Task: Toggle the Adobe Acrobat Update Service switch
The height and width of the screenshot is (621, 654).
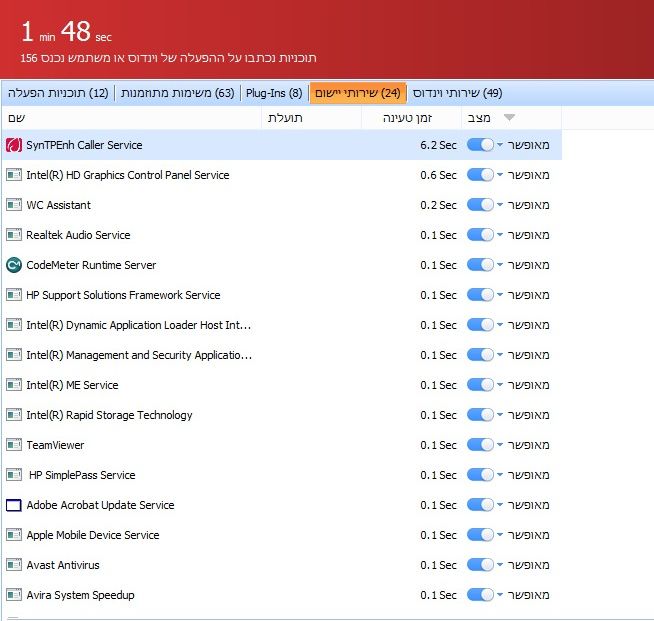Action: pyautogui.click(x=480, y=505)
